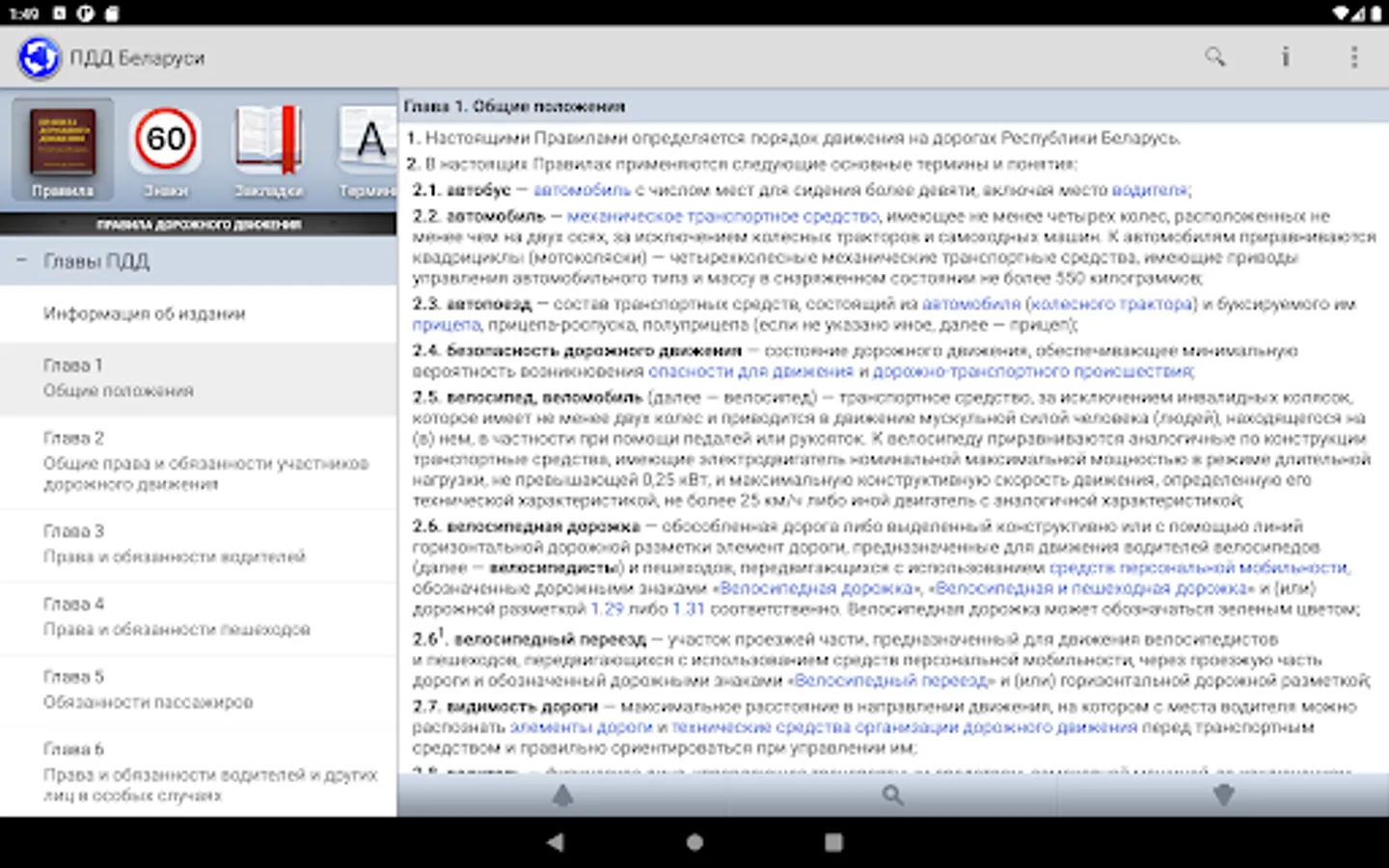Select Глава 1 Общие положения
This screenshot has height=868, width=1389.
coord(198,378)
